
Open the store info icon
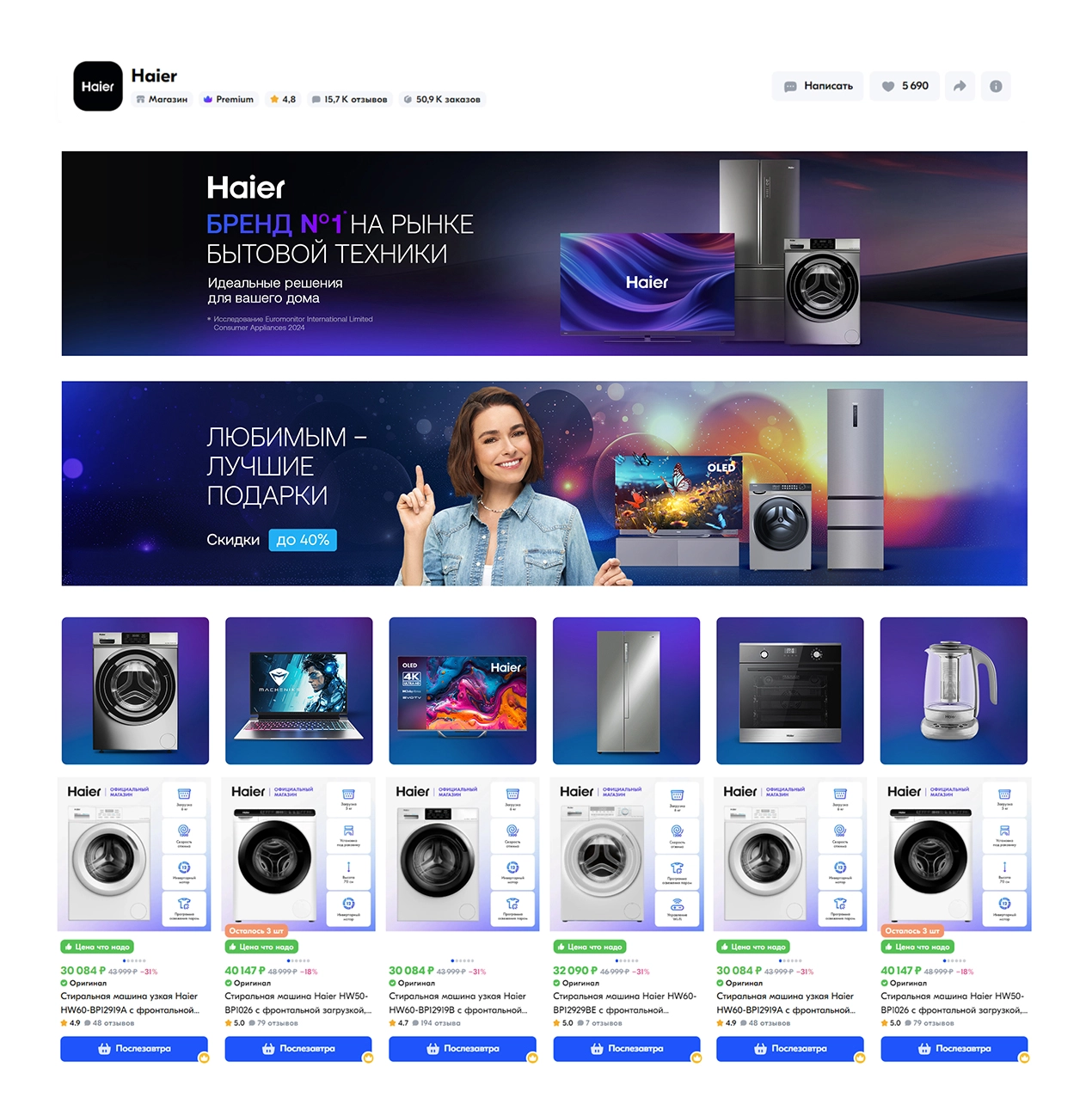click(996, 86)
